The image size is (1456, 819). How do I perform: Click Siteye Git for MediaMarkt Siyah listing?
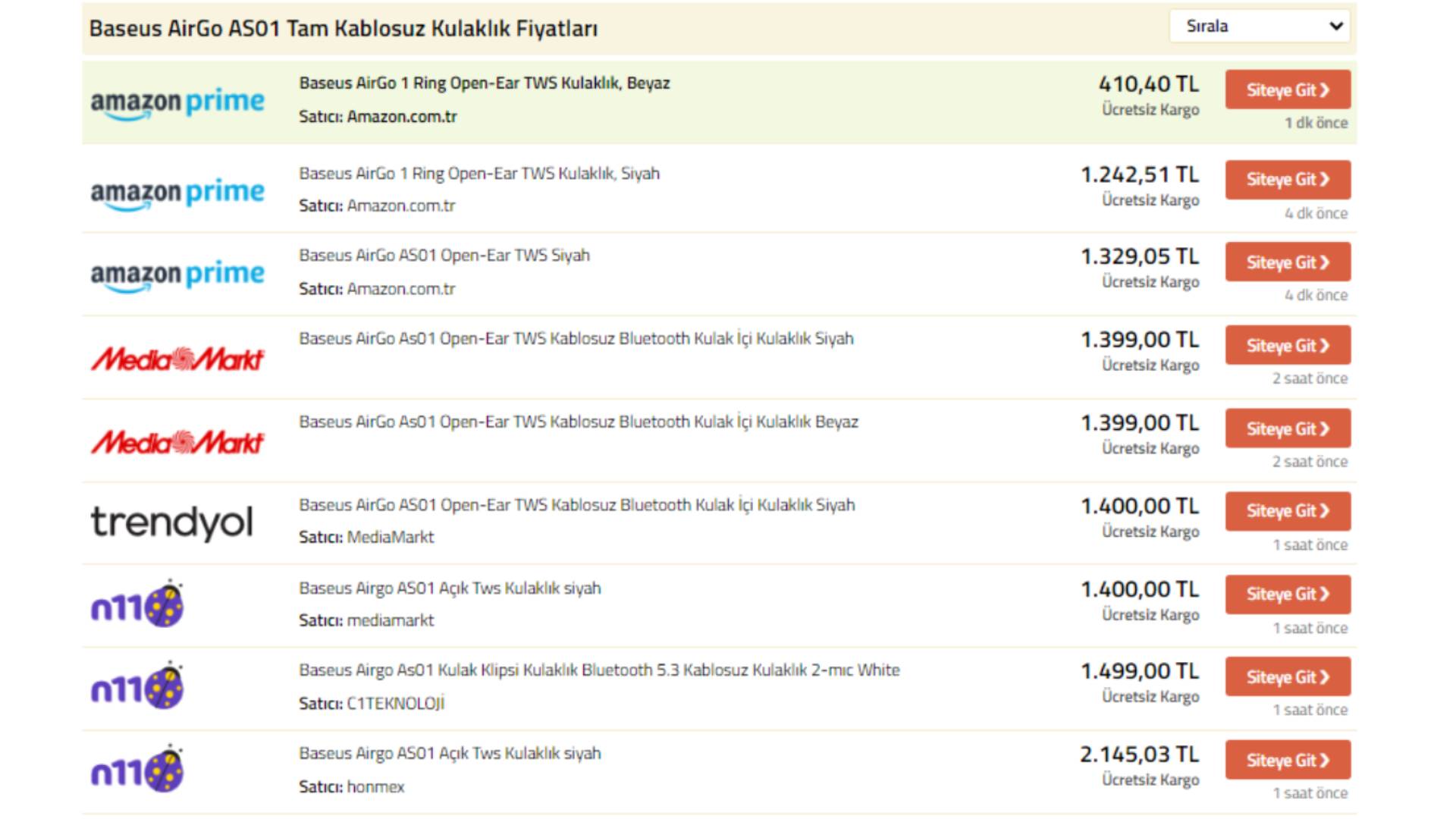tap(1288, 346)
